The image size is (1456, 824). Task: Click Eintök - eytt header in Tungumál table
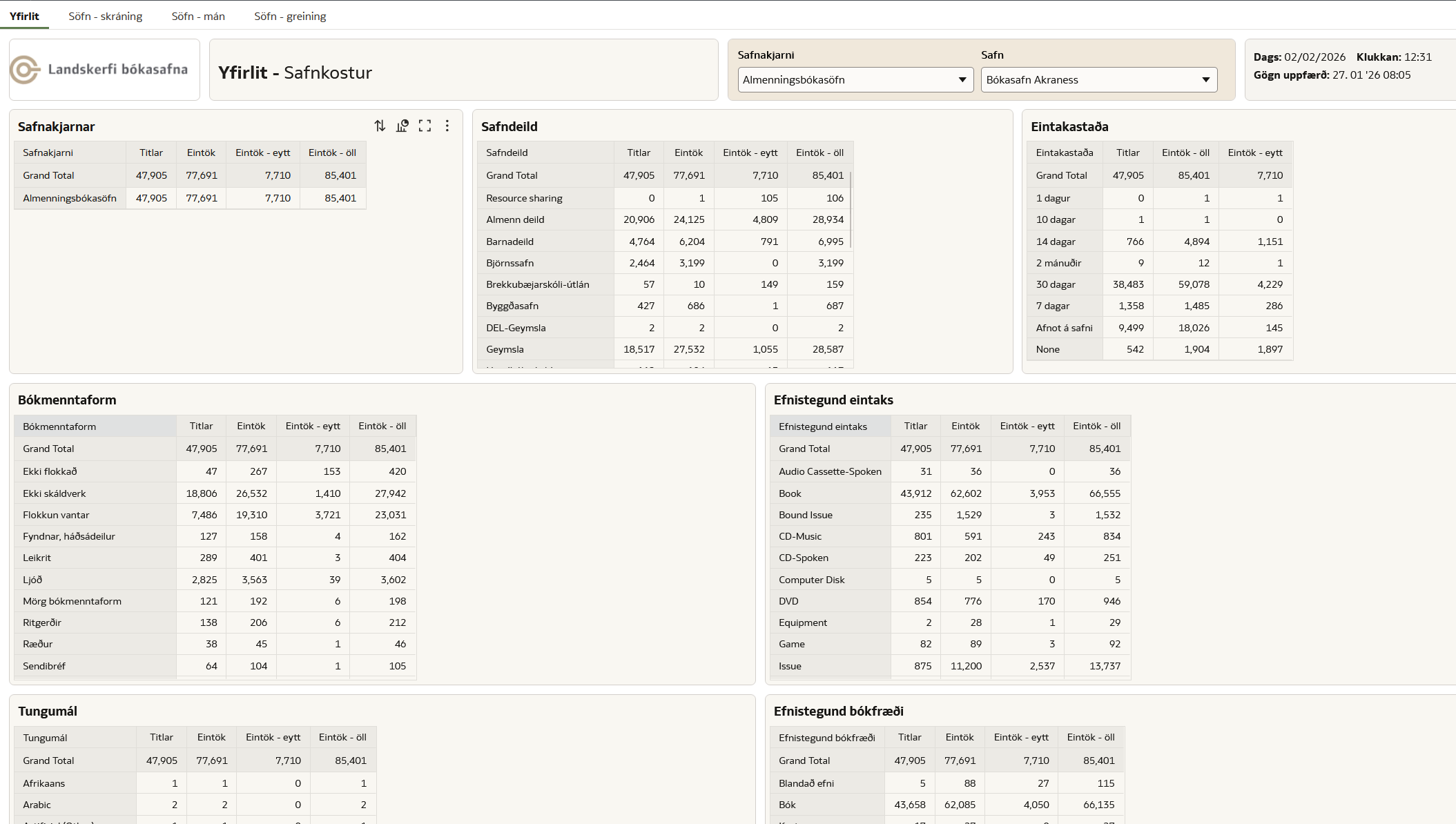click(x=273, y=737)
